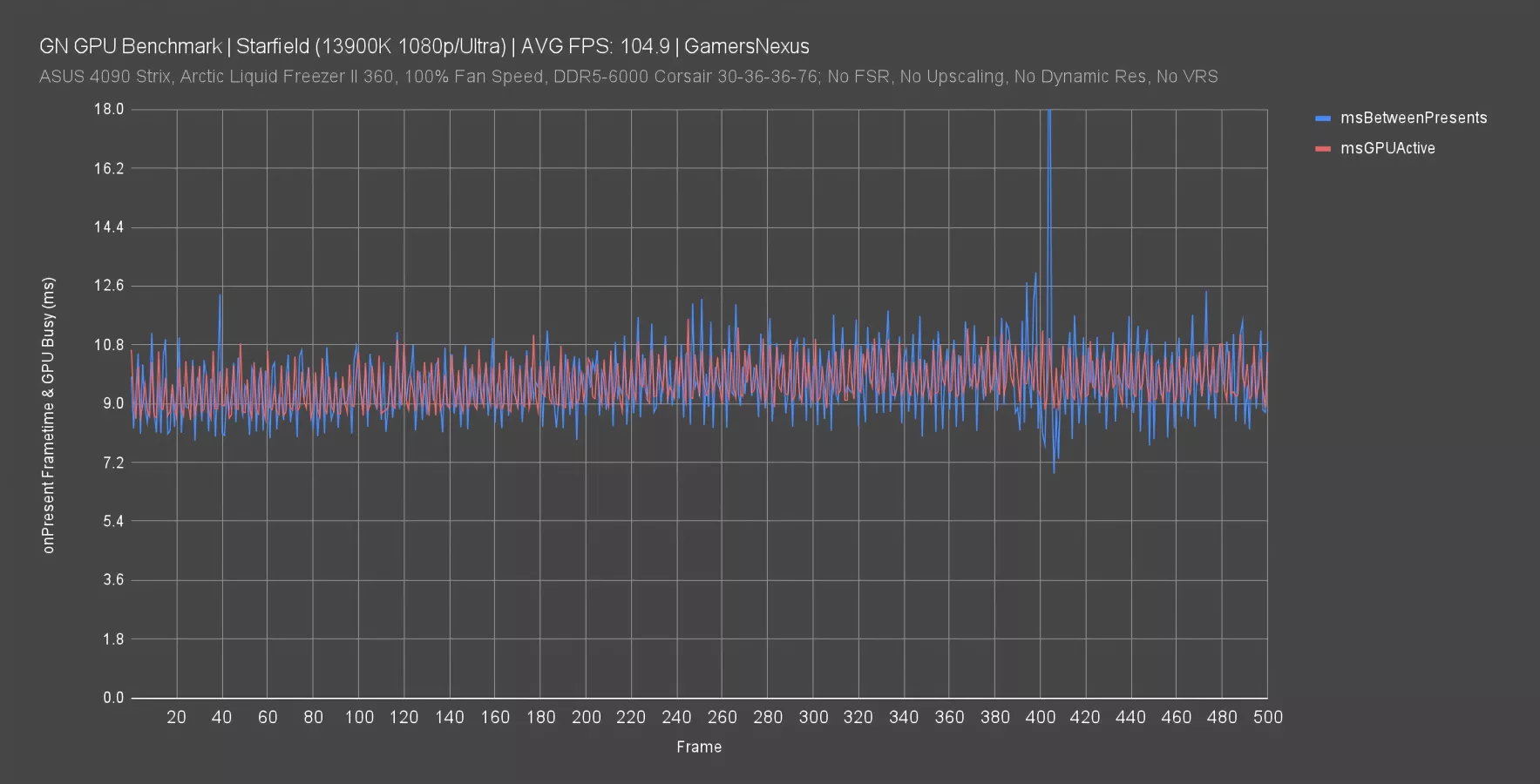Viewport: 1540px width, 784px height.
Task: Click the 5.4 y-axis tick label
Action: 113,521
